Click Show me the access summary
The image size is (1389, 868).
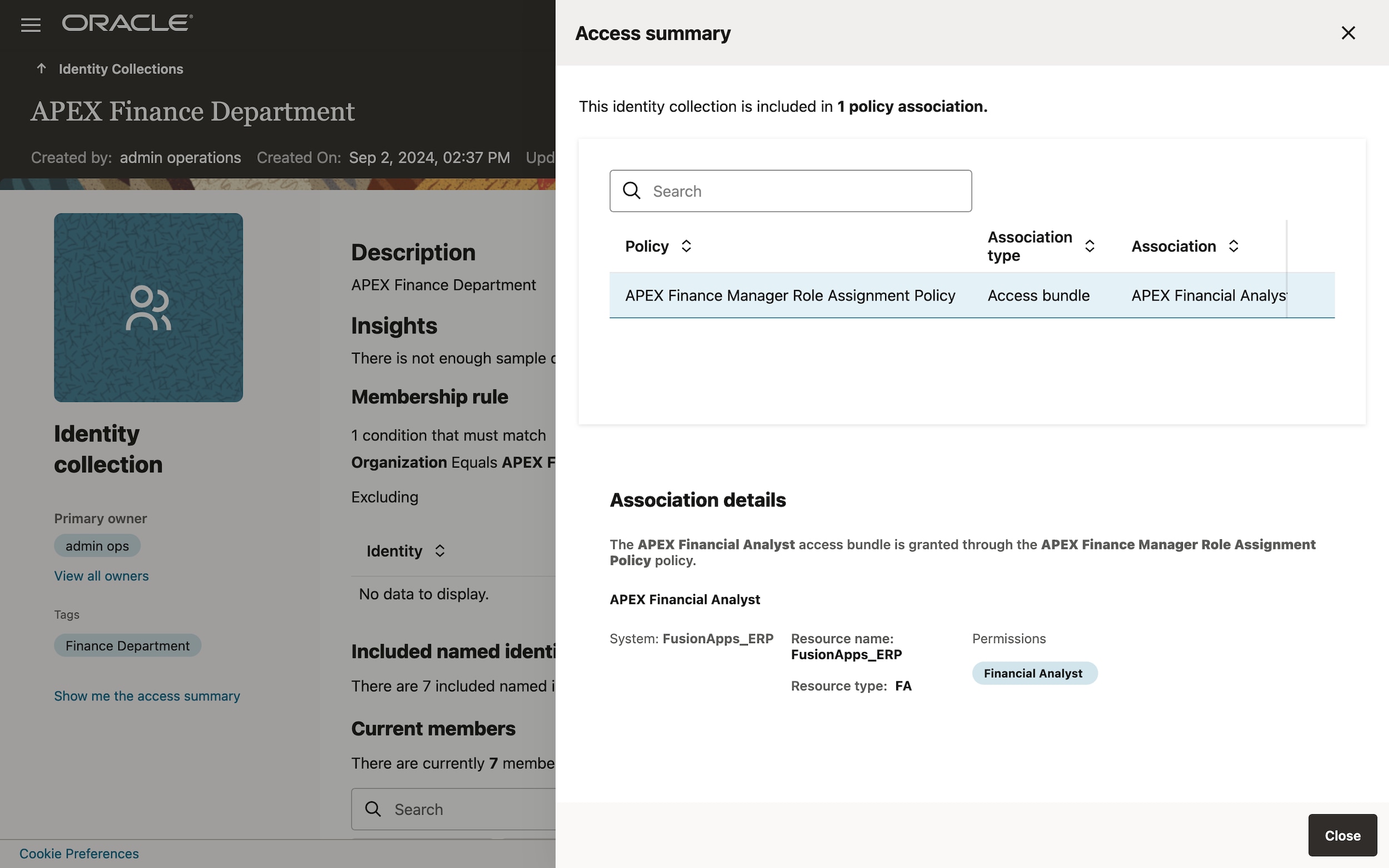tap(147, 696)
